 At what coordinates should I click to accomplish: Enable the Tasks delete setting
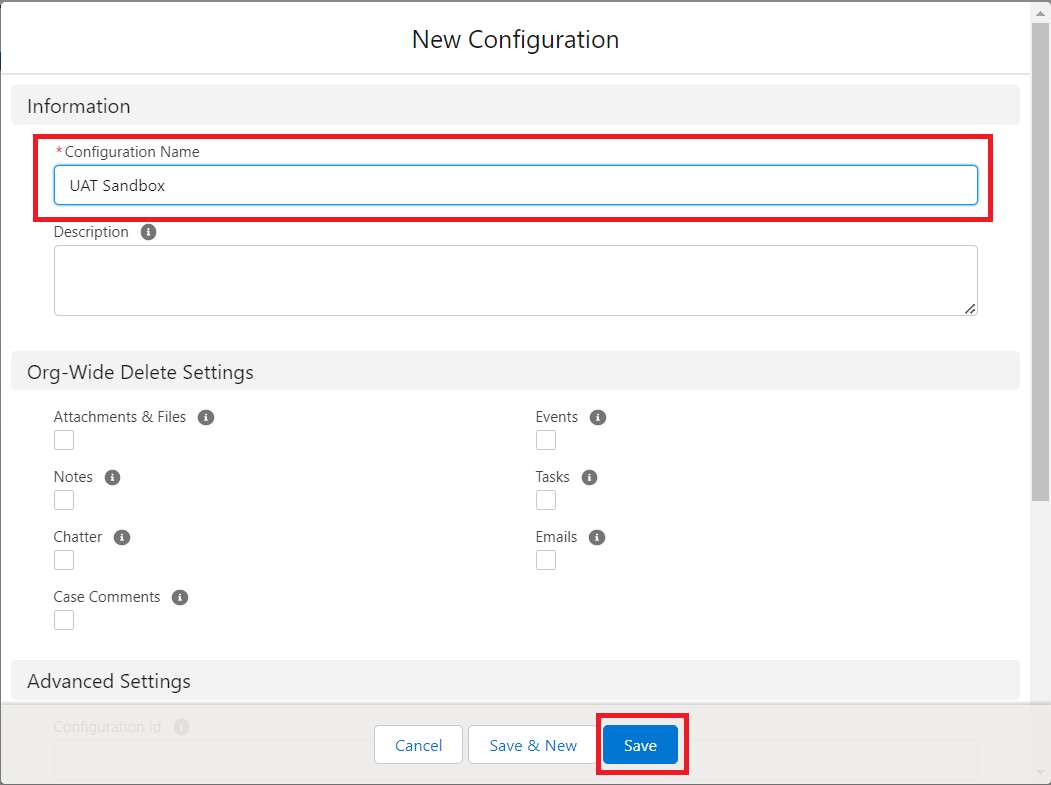click(546, 500)
